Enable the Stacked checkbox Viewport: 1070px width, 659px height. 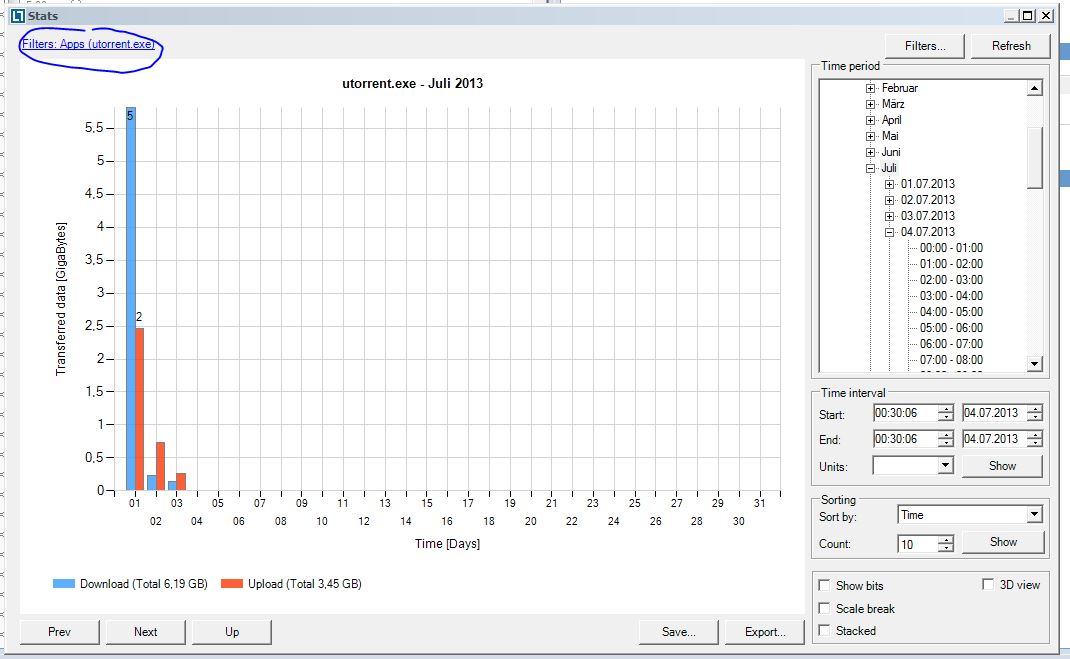824,630
